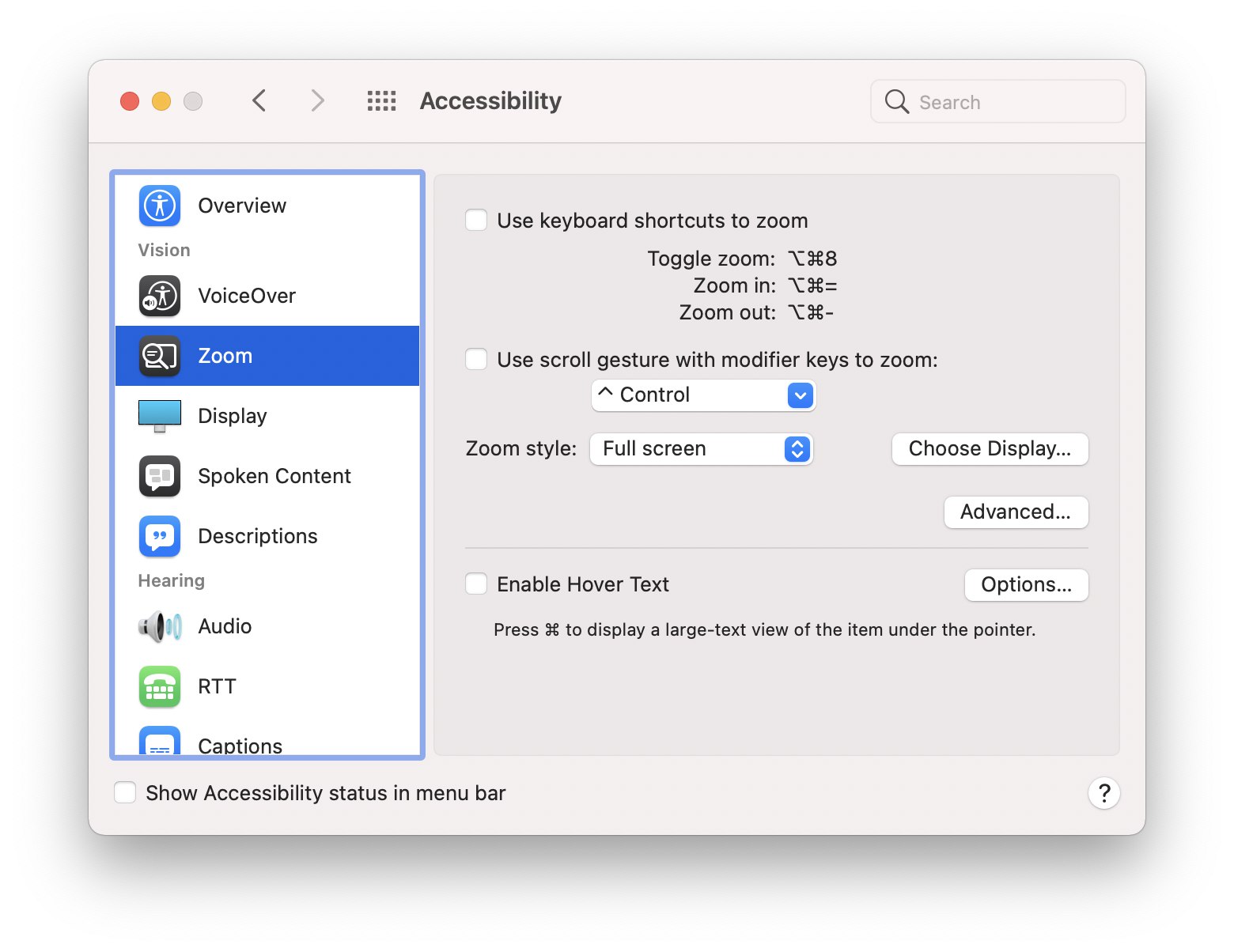
Task: Select the highlighted Zoom row label
Action: 225,356
